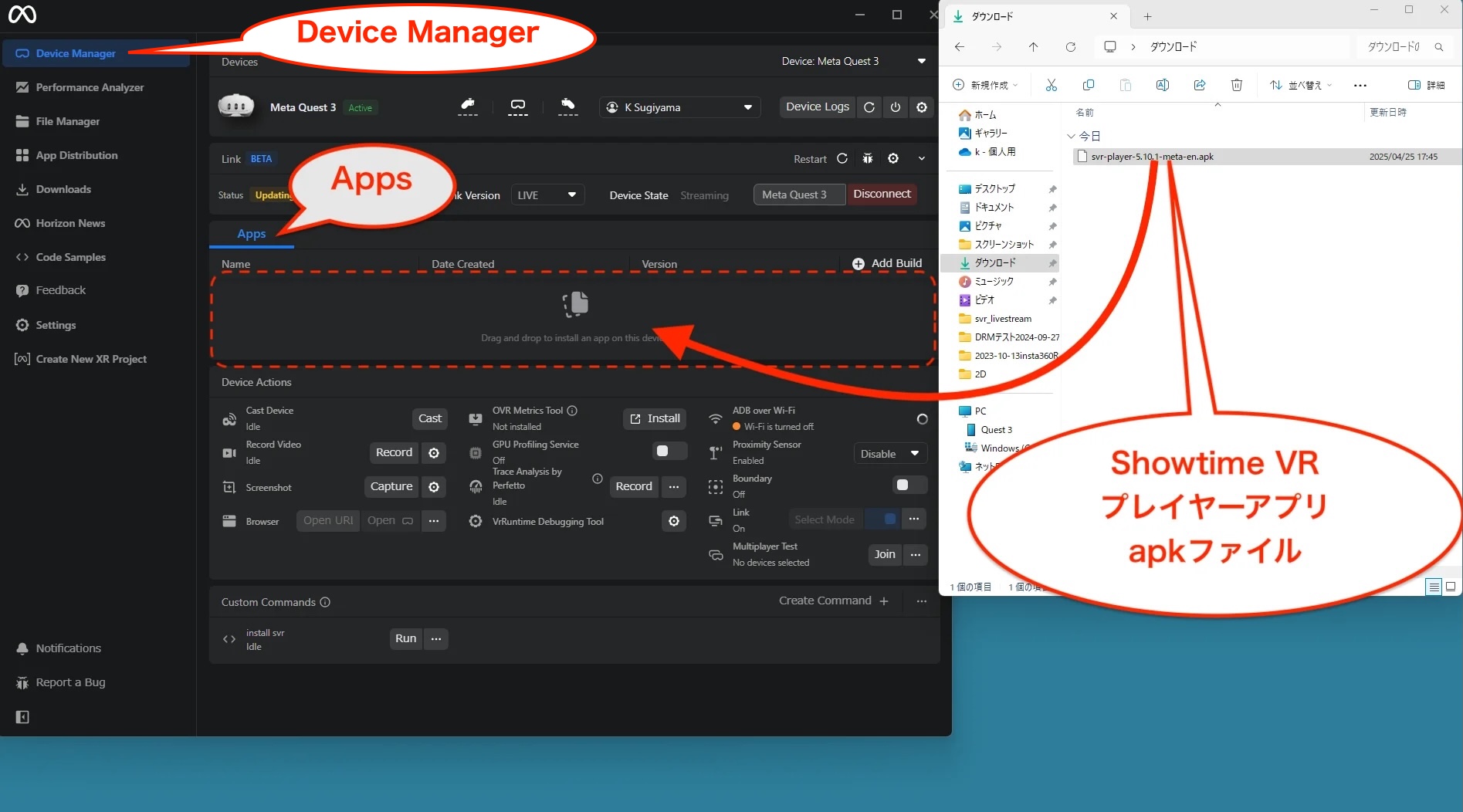This screenshot has width=1463, height=812.
Task: Open Record Video settings gear
Action: point(434,453)
